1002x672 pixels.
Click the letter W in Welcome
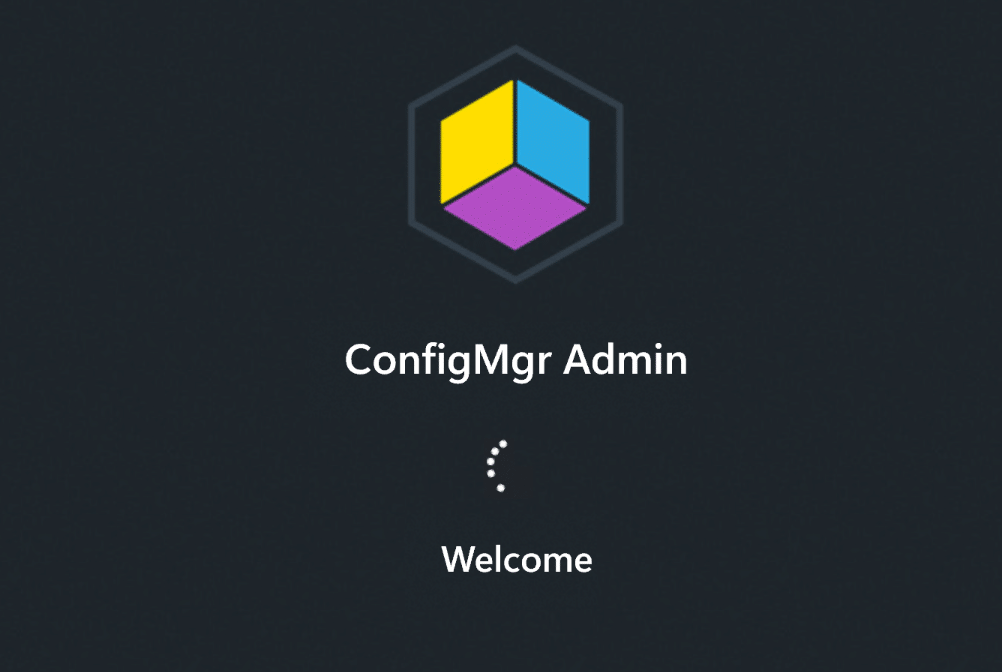point(456,560)
